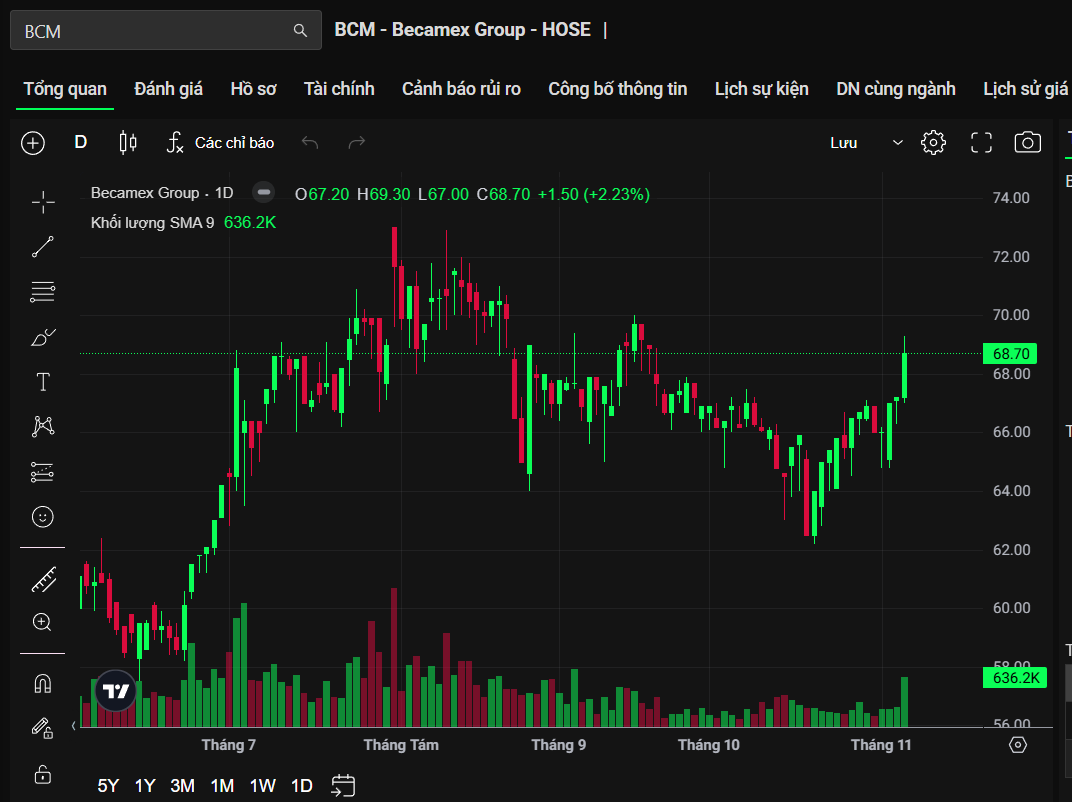Open the candlestick chart type menu
The width and height of the screenshot is (1072, 802).
(128, 143)
